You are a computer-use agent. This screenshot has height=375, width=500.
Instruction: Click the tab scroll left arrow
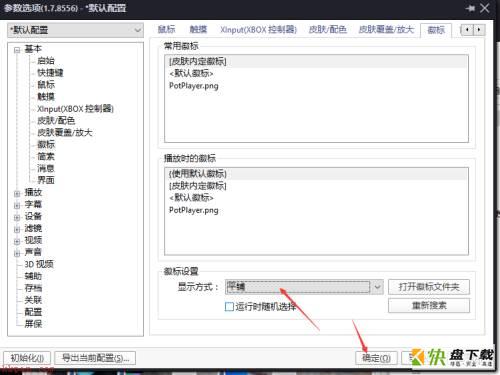467,30
